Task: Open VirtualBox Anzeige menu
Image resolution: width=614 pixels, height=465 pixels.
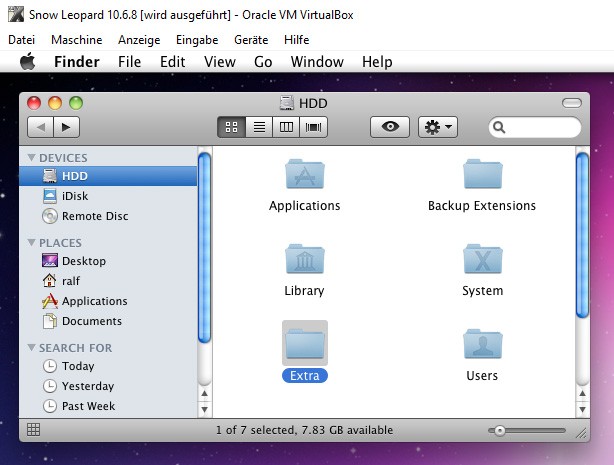Action: pyautogui.click(x=139, y=40)
